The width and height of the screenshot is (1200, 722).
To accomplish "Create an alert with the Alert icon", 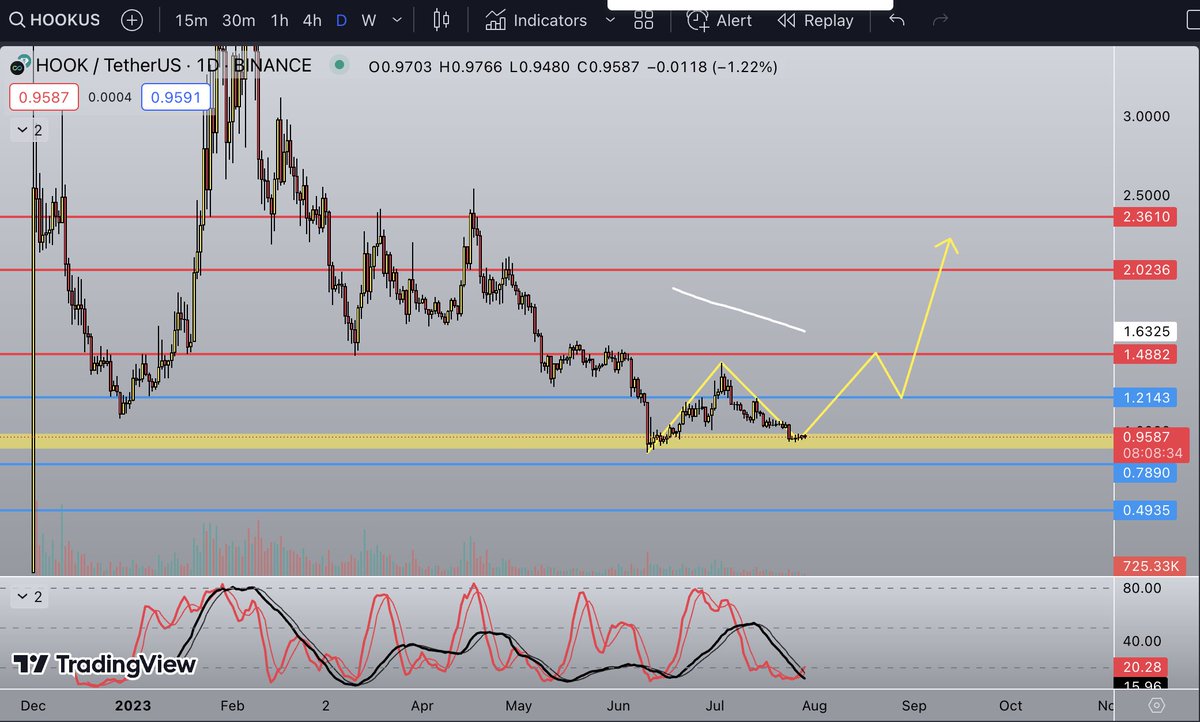I will click(x=719, y=20).
